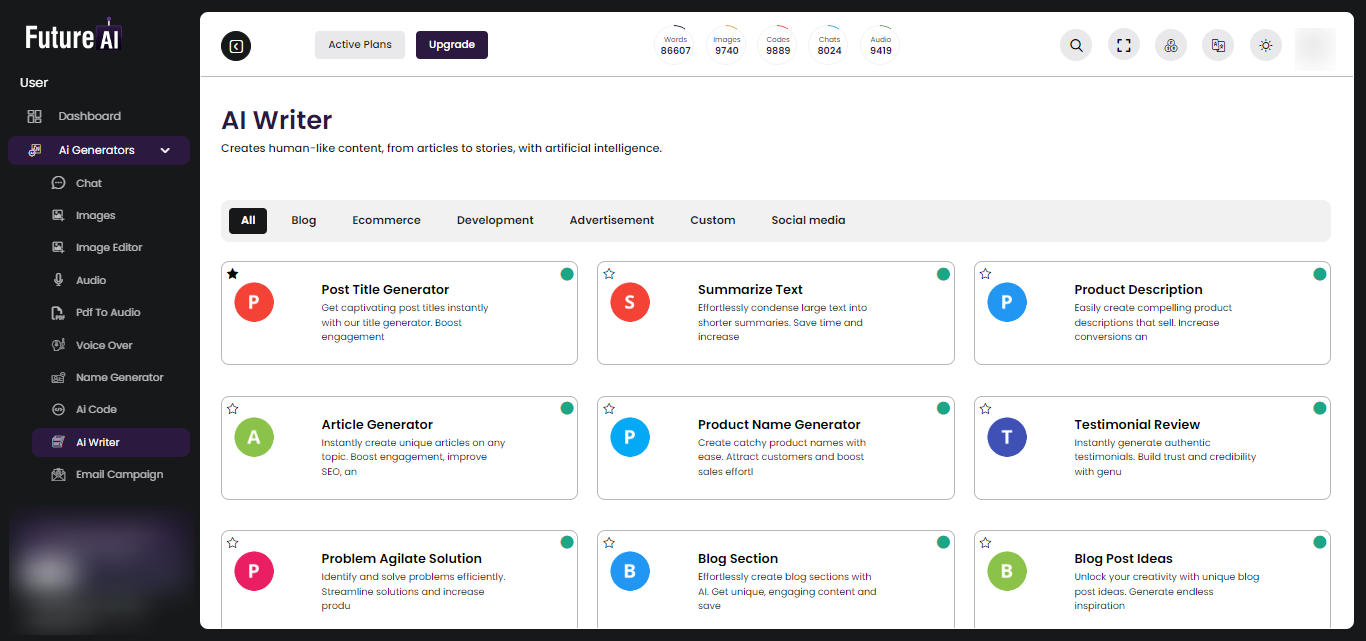This screenshot has height=641, width=1366.
Task: Open the language translate menu
Action: pos(1217,44)
